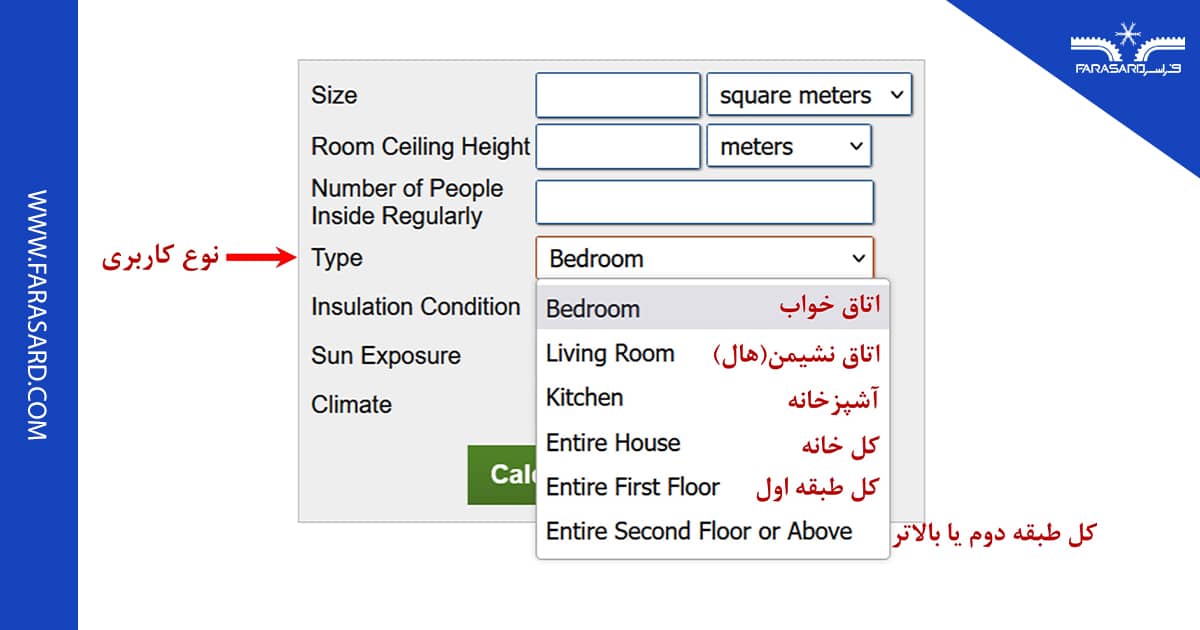Click the red arrow pointing to Type
Screen dimensions: 1200x630
click(x=261, y=259)
